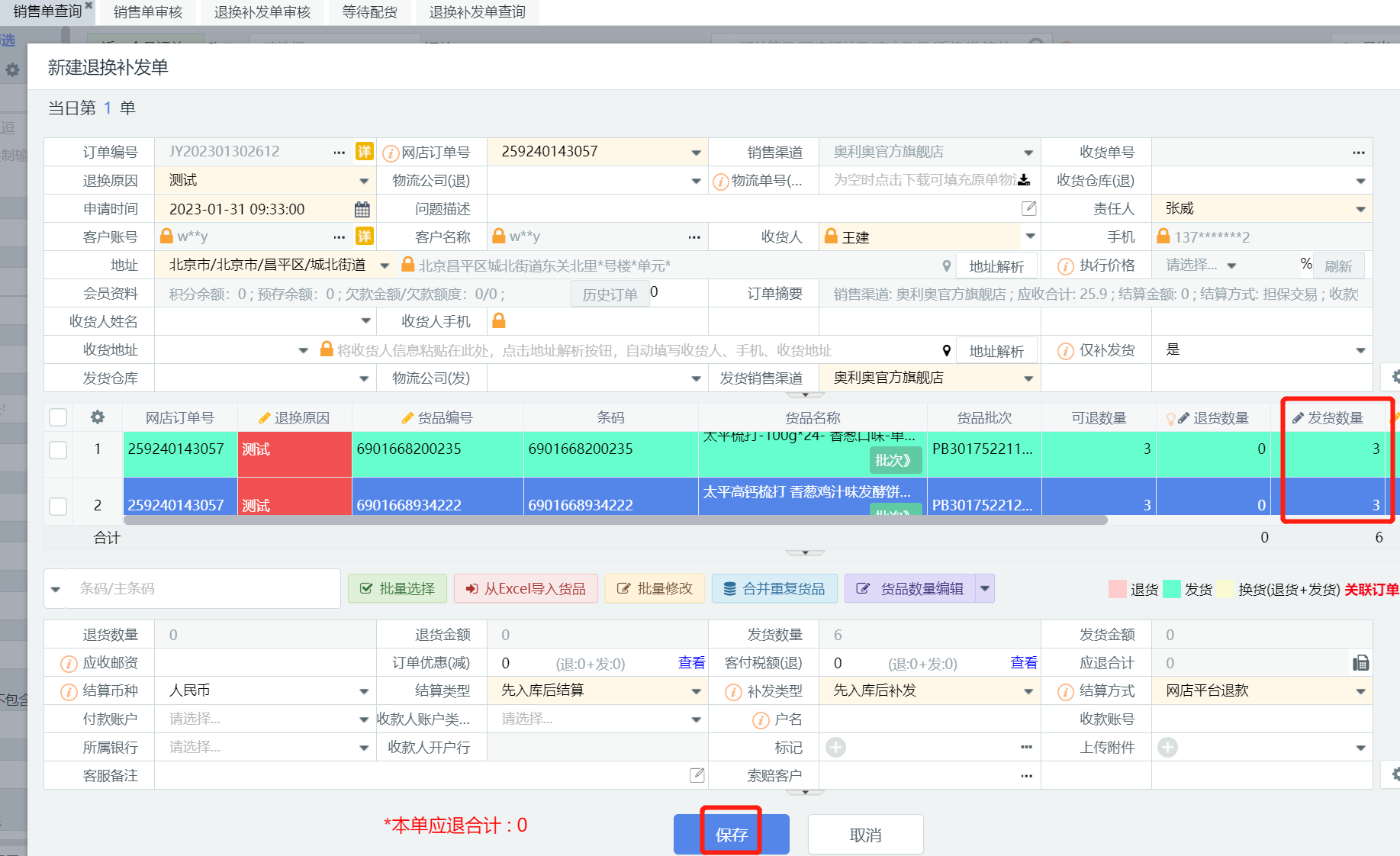Switch to 退换补发单审核 tab

tap(262, 12)
